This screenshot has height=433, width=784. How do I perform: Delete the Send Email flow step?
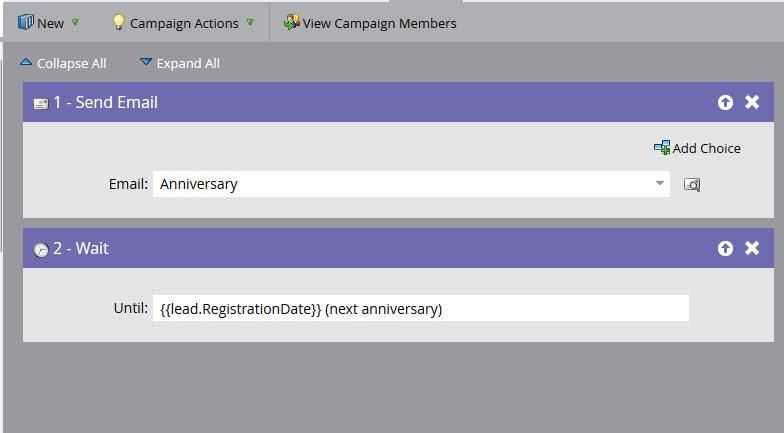coord(752,102)
